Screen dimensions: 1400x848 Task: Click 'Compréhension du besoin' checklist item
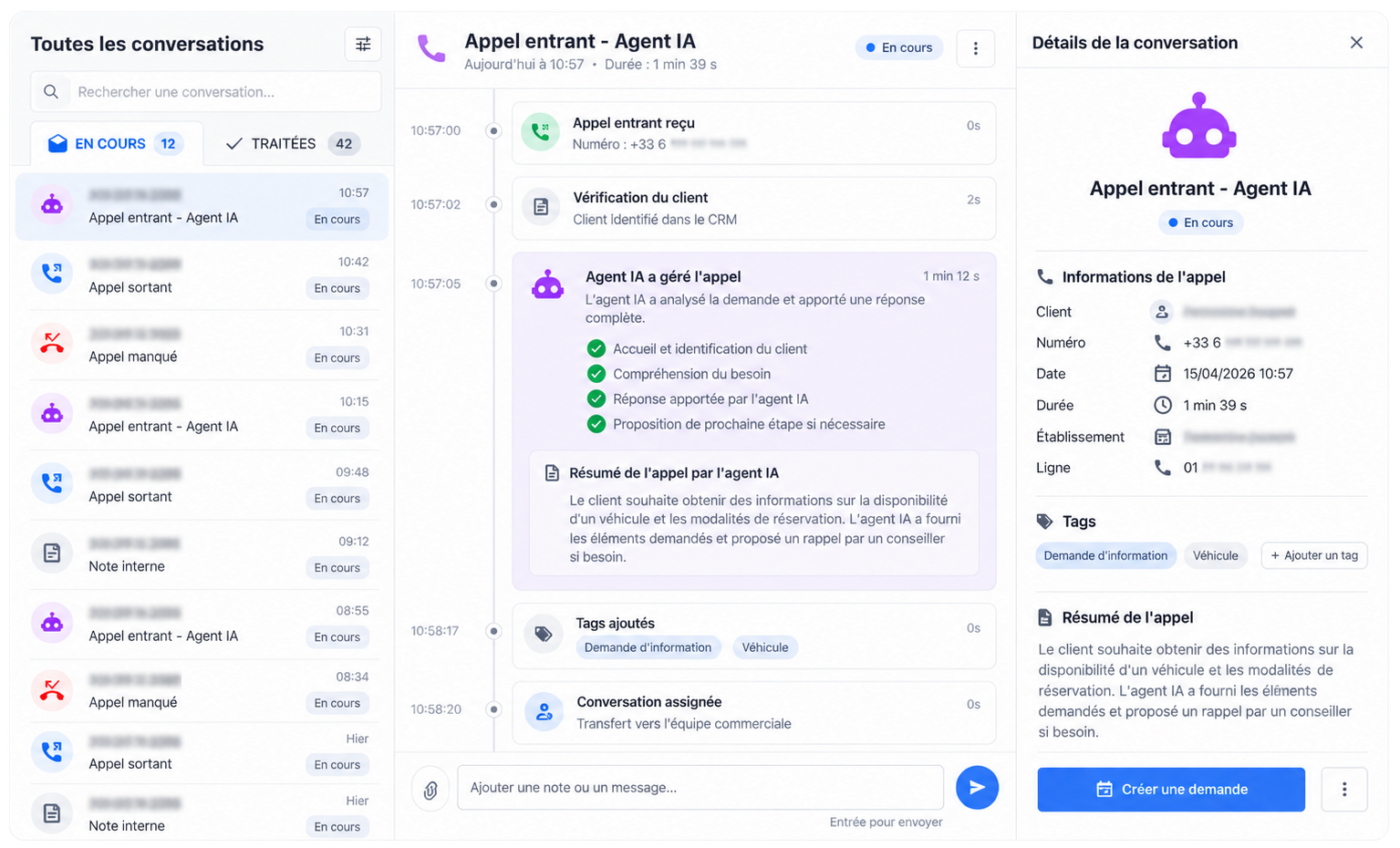pos(691,374)
